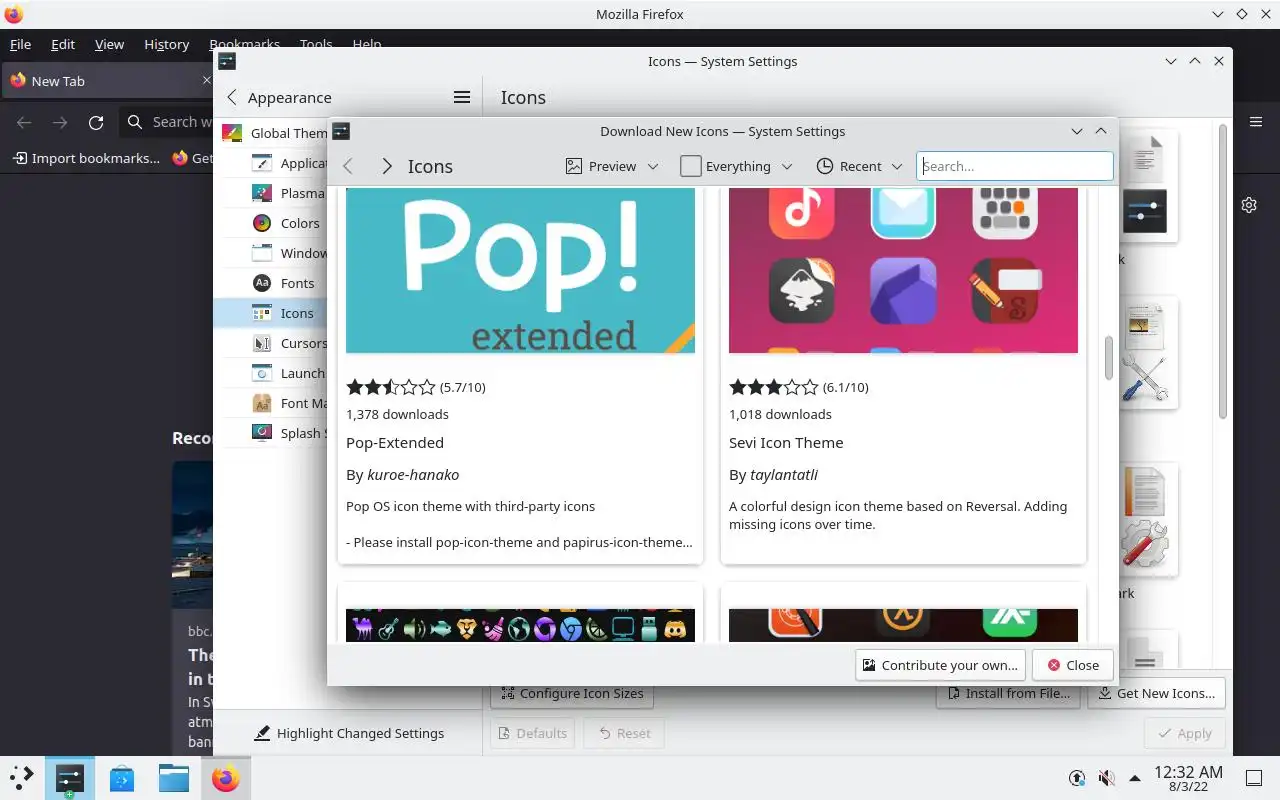Click the Search field in the Download New Icons dialog

tap(1015, 166)
